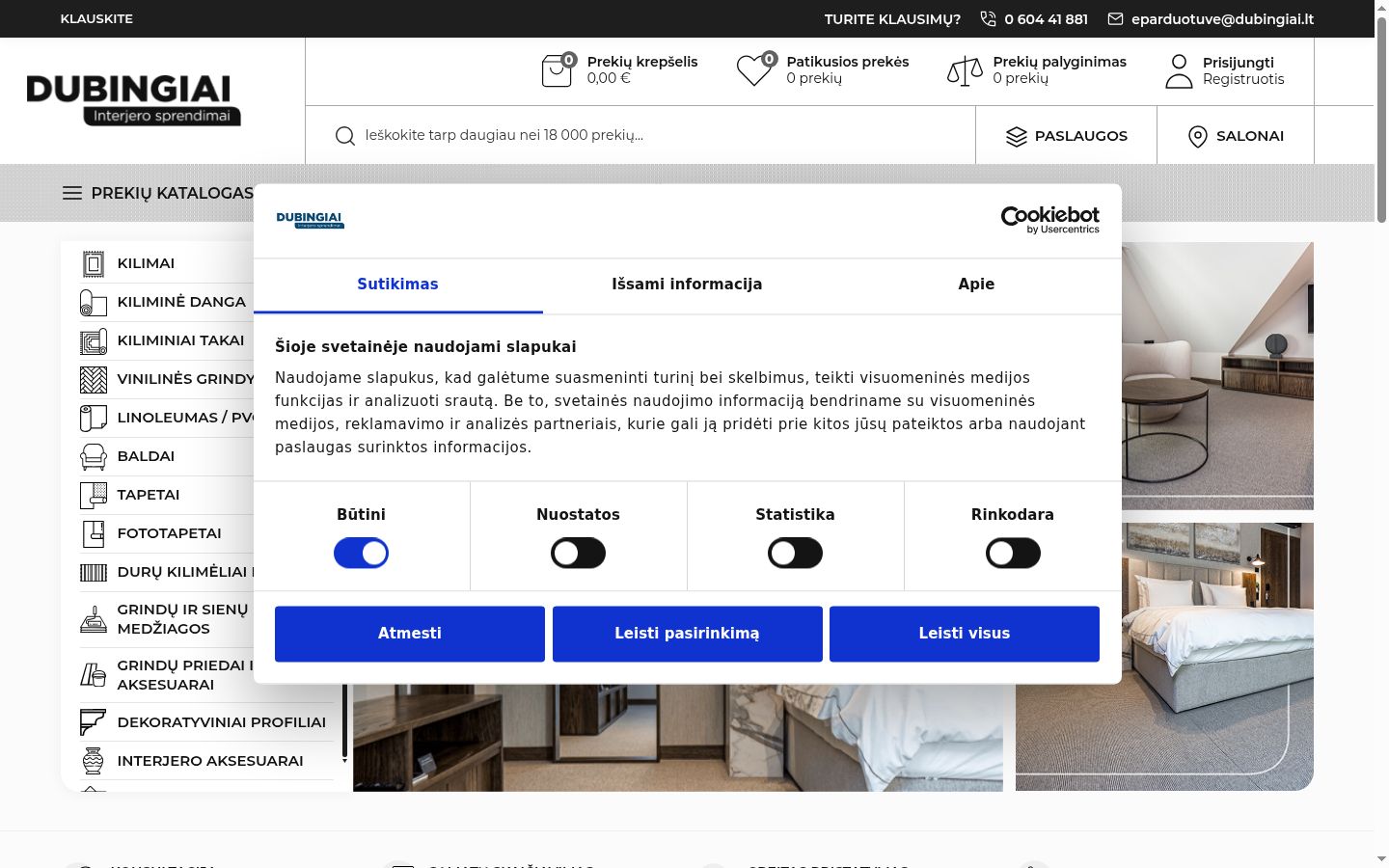Image resolution: width=1389 pixels, height=868 pixels.
Task: Click the Prisijungti link
Action: coord(1239,63)
